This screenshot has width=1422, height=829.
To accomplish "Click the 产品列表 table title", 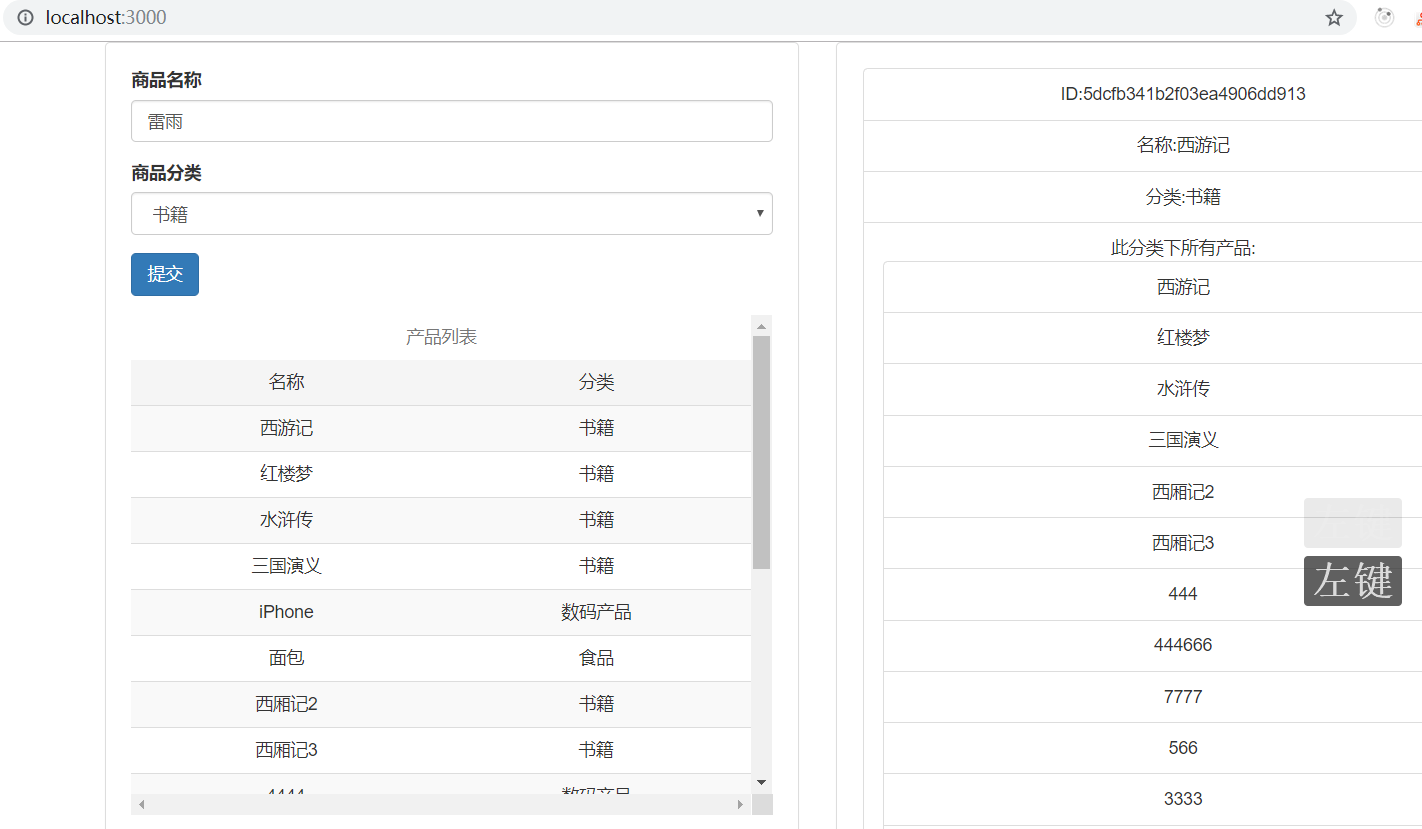I will (x=441, y=336).
